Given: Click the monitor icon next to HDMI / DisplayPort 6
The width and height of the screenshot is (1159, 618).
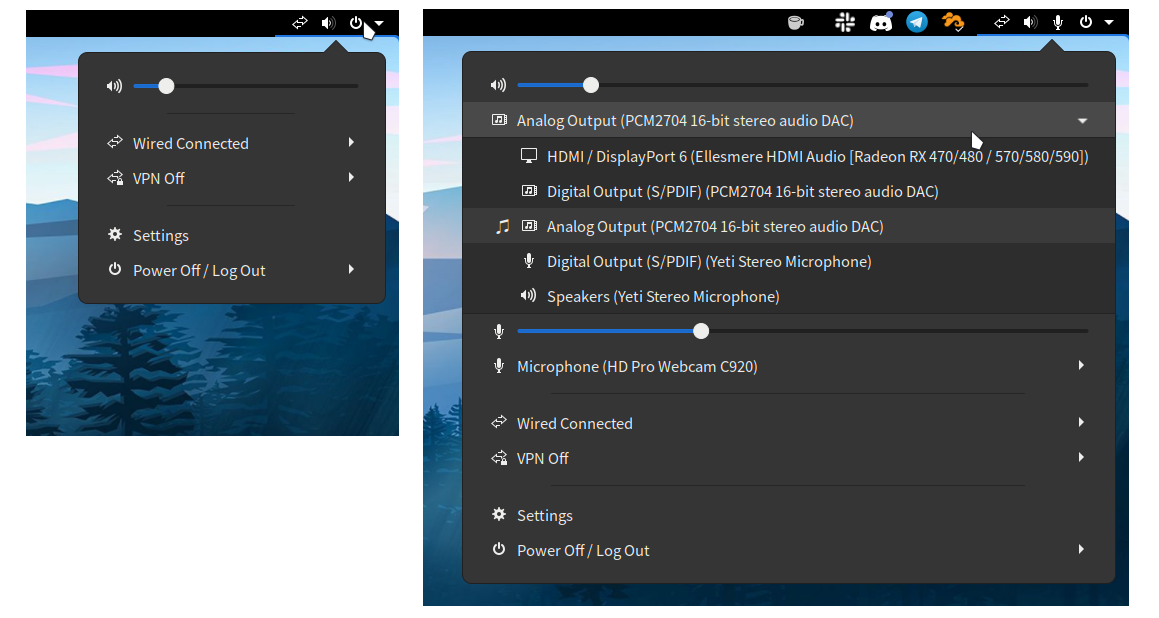Looking at the screenshot, I should (529, 157).
